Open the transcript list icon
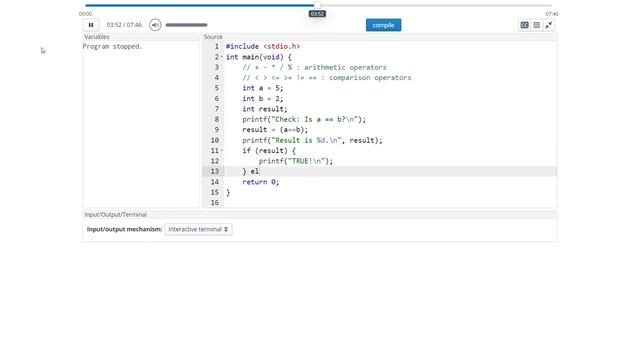 [x=537, y=25]
